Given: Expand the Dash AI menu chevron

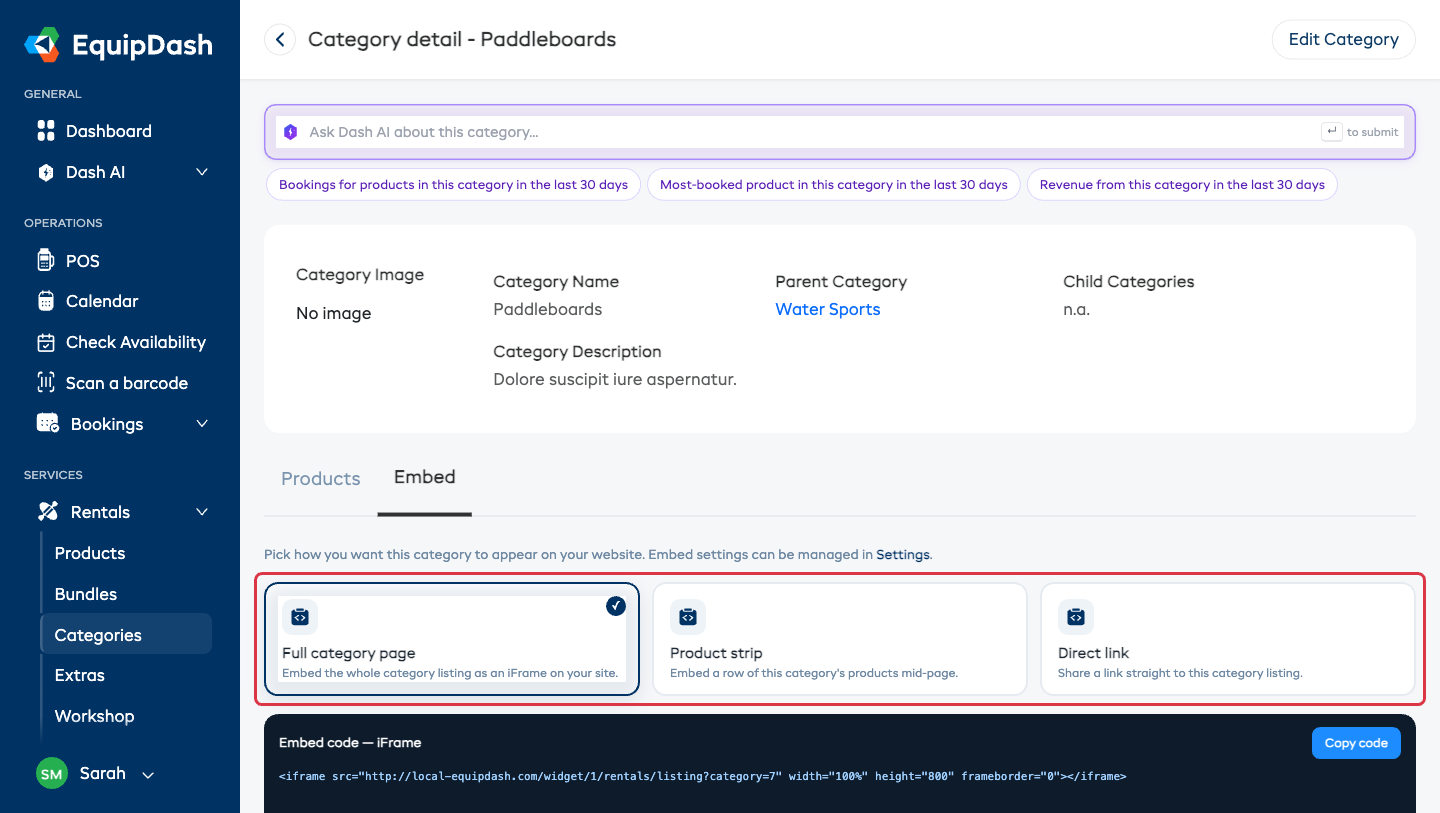Looking at the screenshot, I should tap(202, 172).
